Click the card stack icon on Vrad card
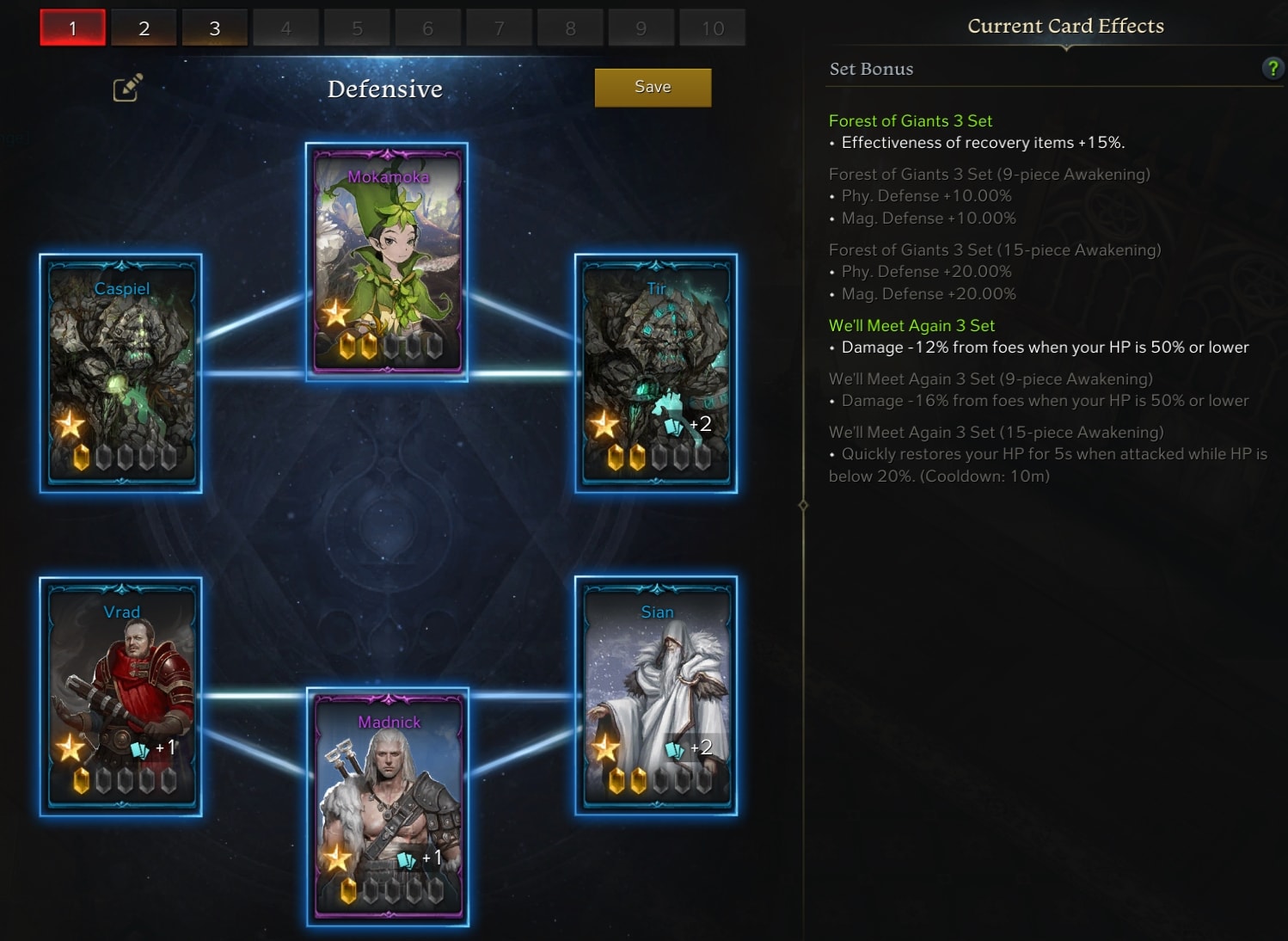This screenshot has height=941, width=1288. point(139,749)
